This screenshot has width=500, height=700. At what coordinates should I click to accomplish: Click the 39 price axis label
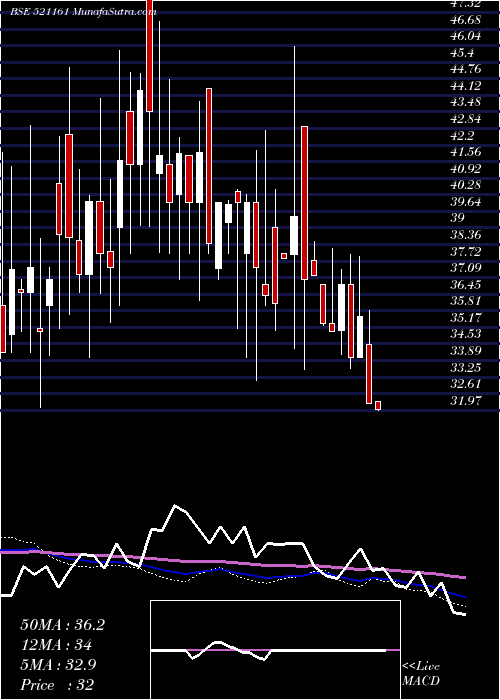[x=458, y=218]
